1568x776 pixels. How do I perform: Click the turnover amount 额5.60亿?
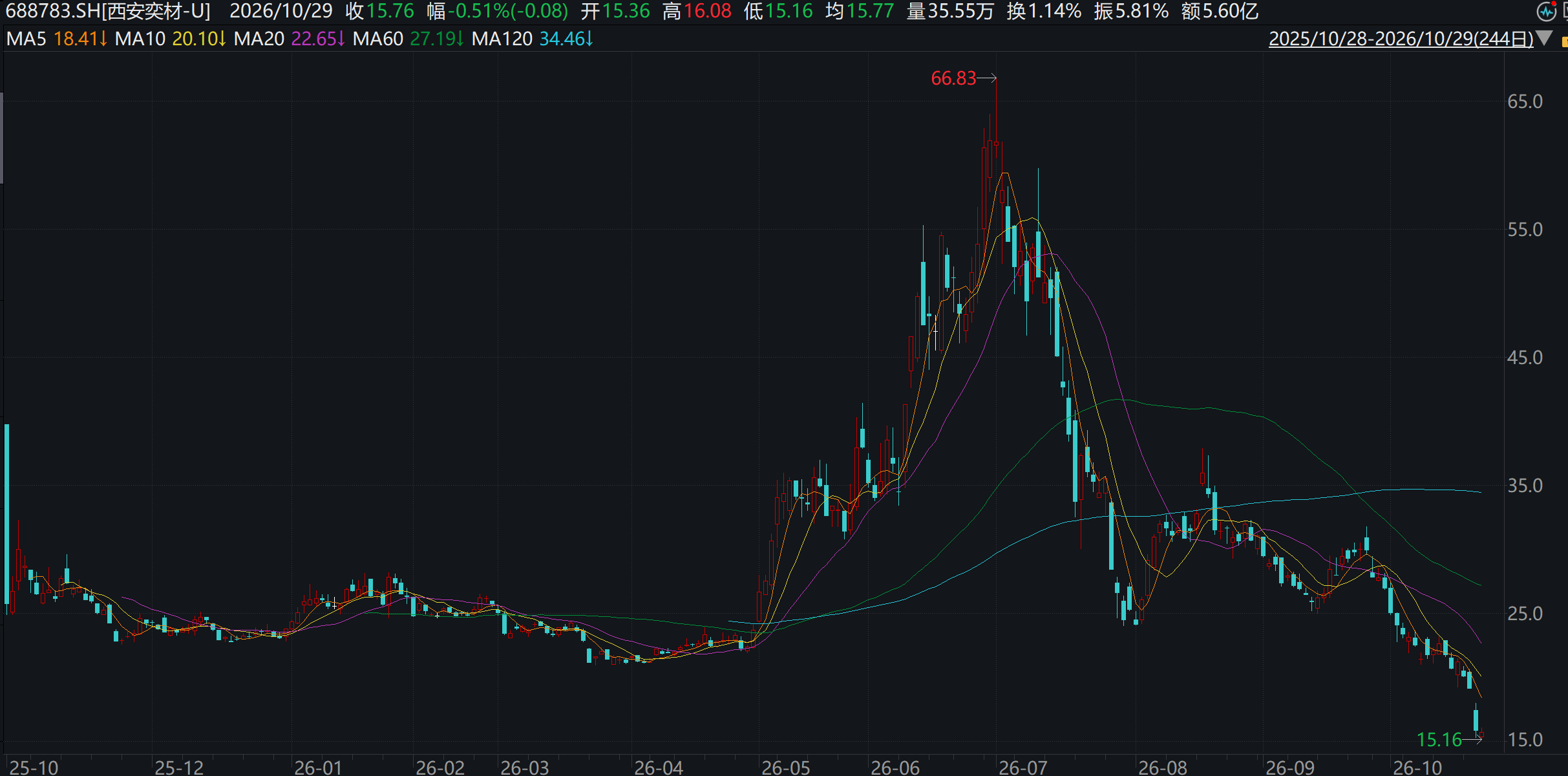[1220, 11]
